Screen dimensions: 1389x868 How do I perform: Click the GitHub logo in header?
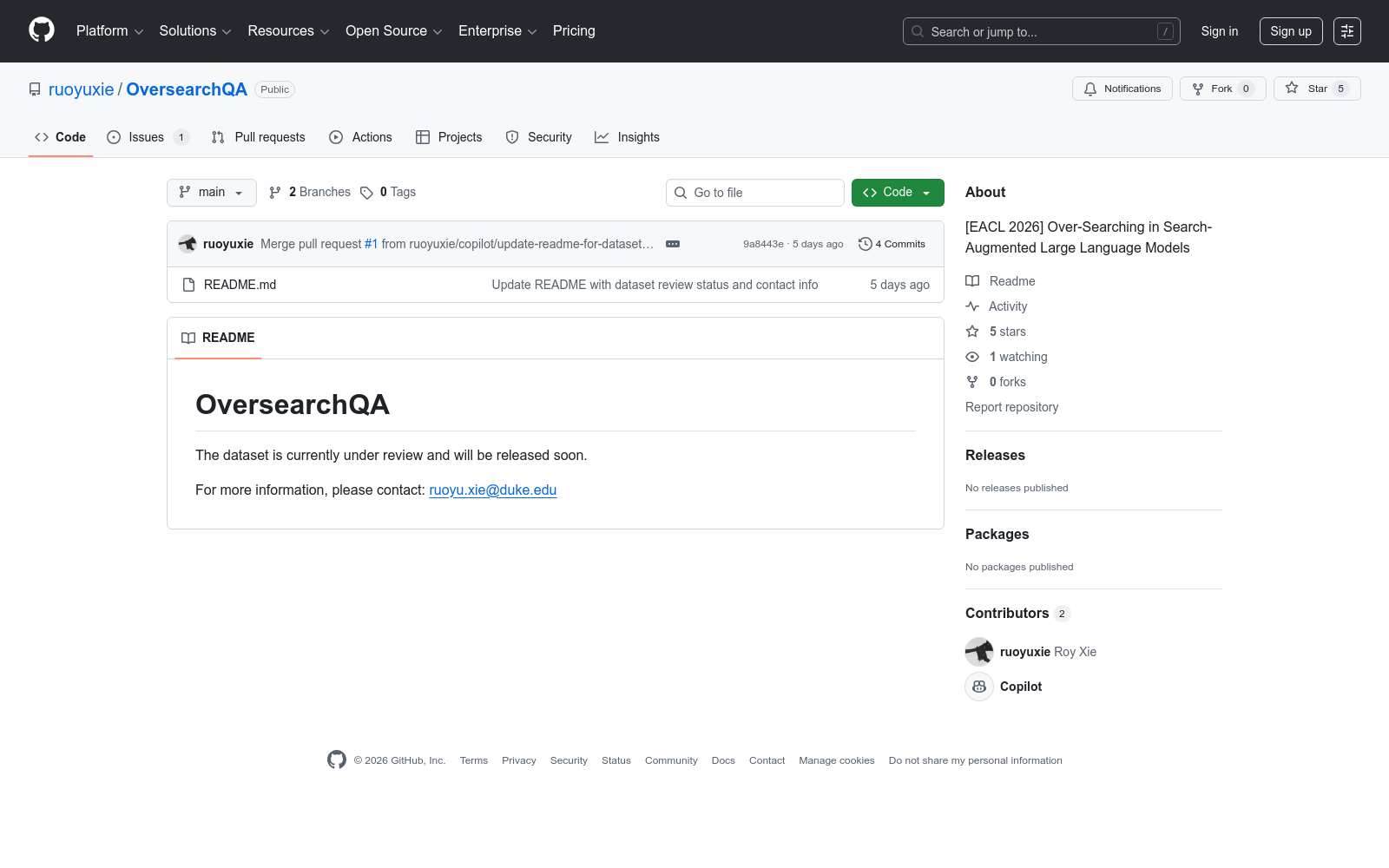[42, 30]
